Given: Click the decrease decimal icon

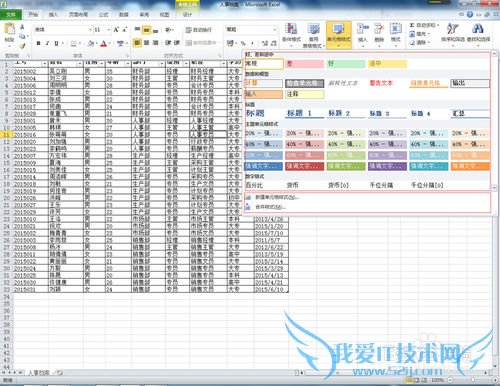Looking at the screenshot, I should 274,43.
